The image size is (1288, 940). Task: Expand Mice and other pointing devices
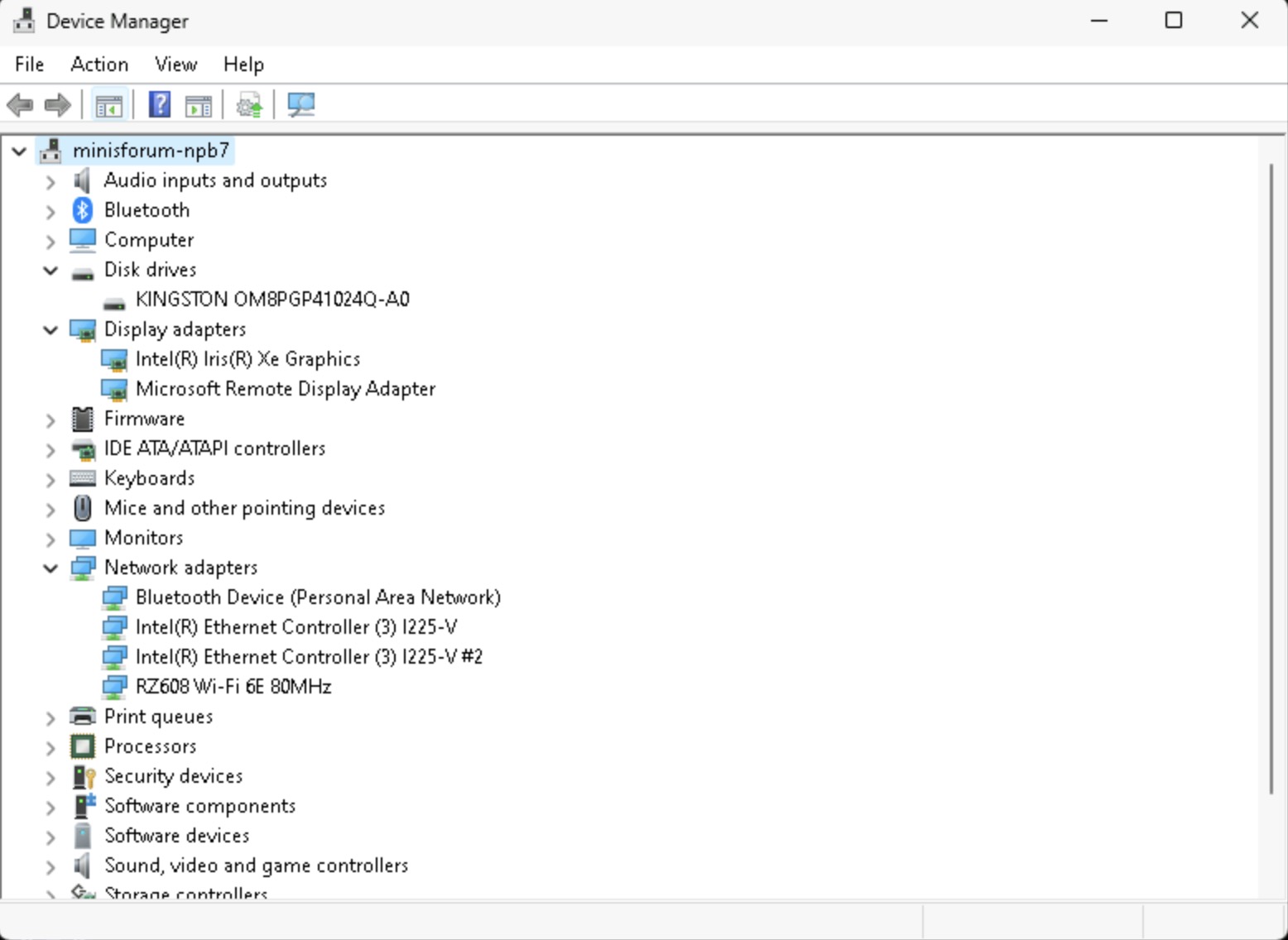(x=50, y=509)
